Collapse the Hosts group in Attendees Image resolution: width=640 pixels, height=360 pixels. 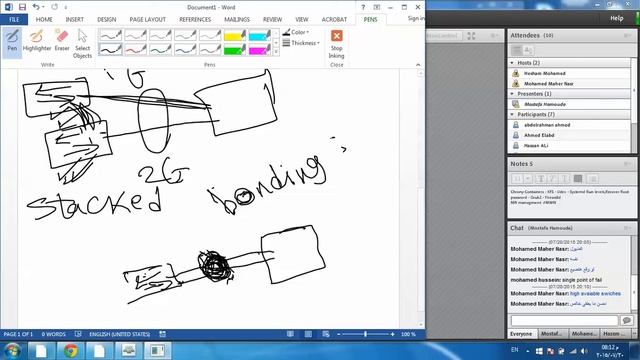pos(512,63)
